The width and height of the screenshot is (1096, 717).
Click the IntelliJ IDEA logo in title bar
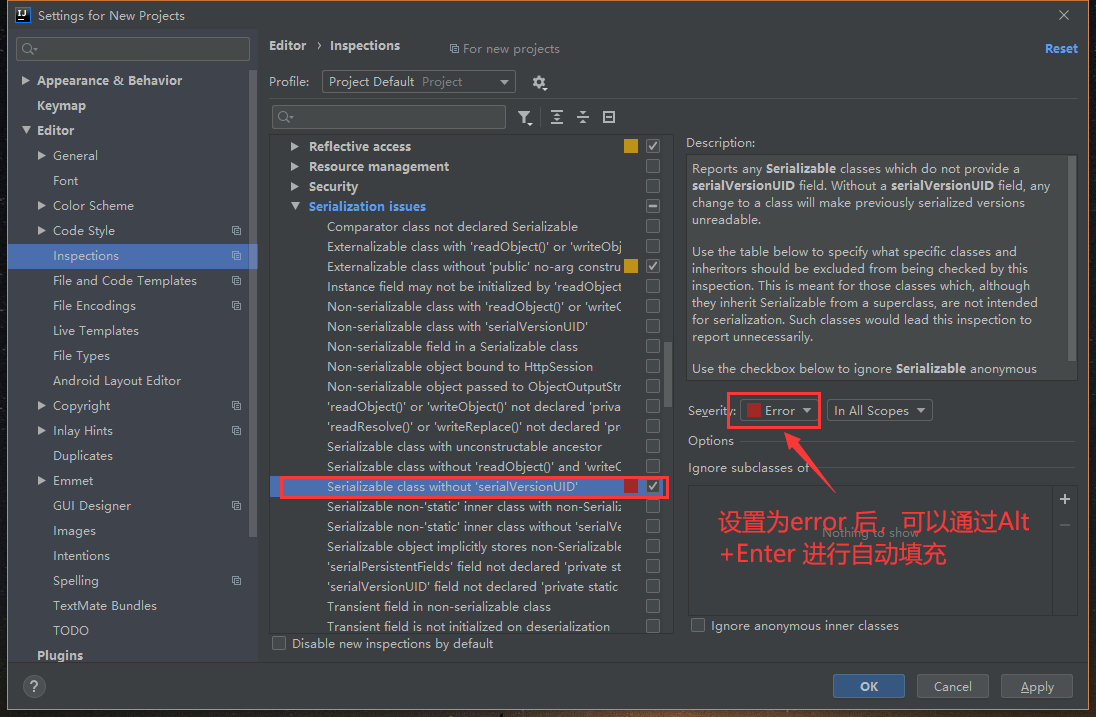(x=22, y=15)
